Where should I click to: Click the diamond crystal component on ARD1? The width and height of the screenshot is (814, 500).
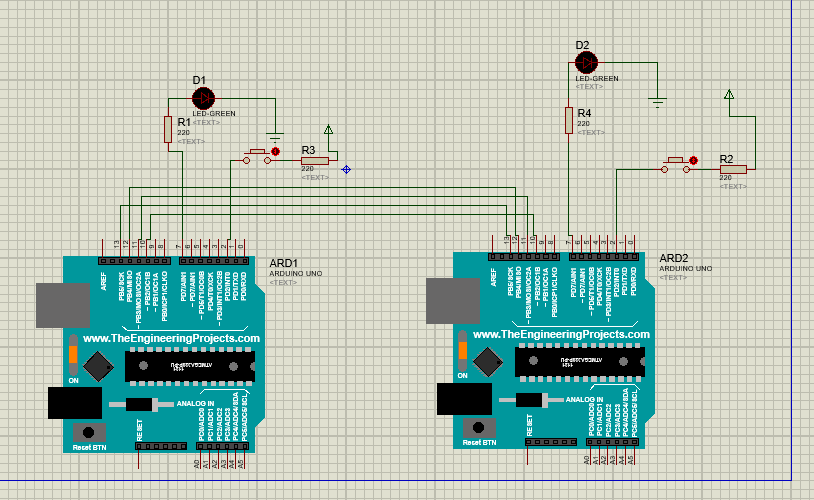[98, 367]
